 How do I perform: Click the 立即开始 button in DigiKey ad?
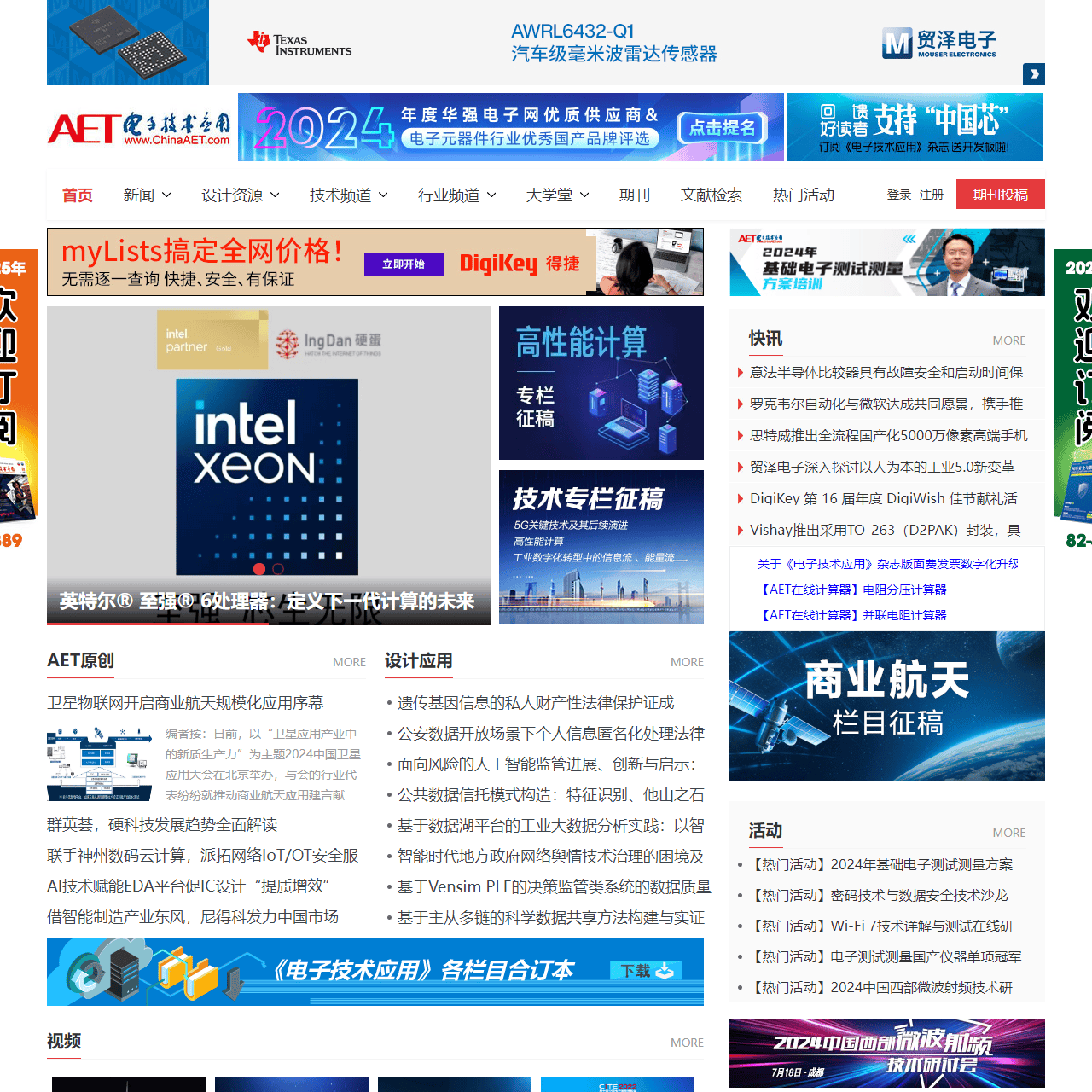tap(404, 264)
